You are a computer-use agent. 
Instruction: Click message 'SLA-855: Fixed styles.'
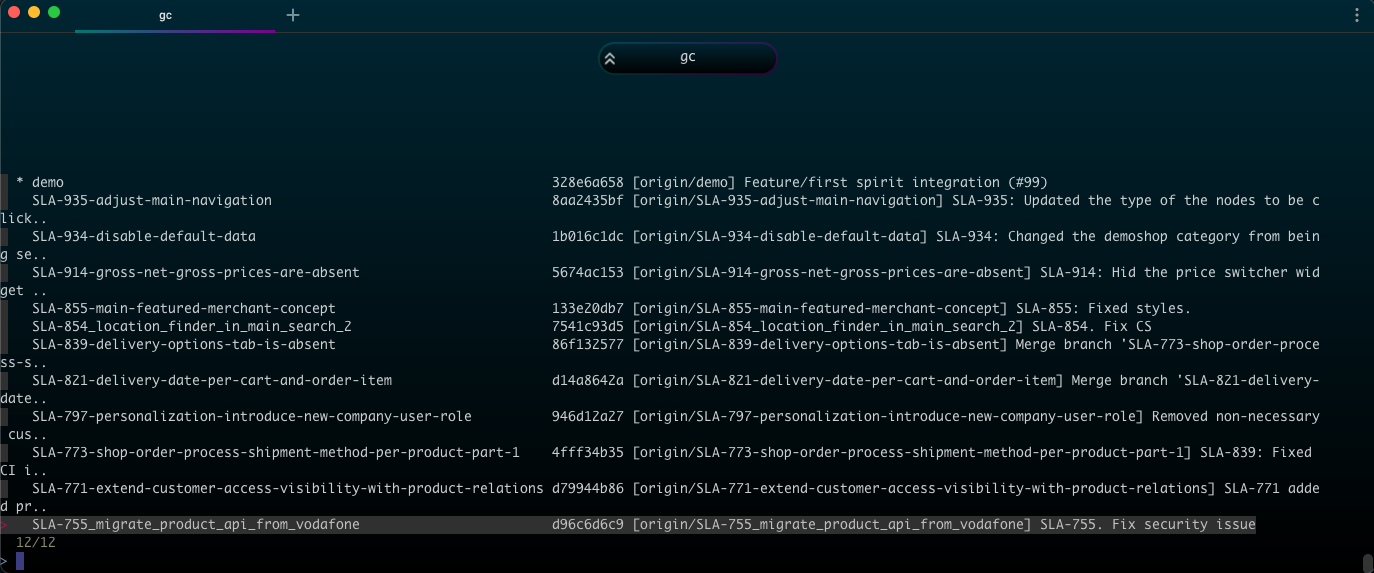1104,309
